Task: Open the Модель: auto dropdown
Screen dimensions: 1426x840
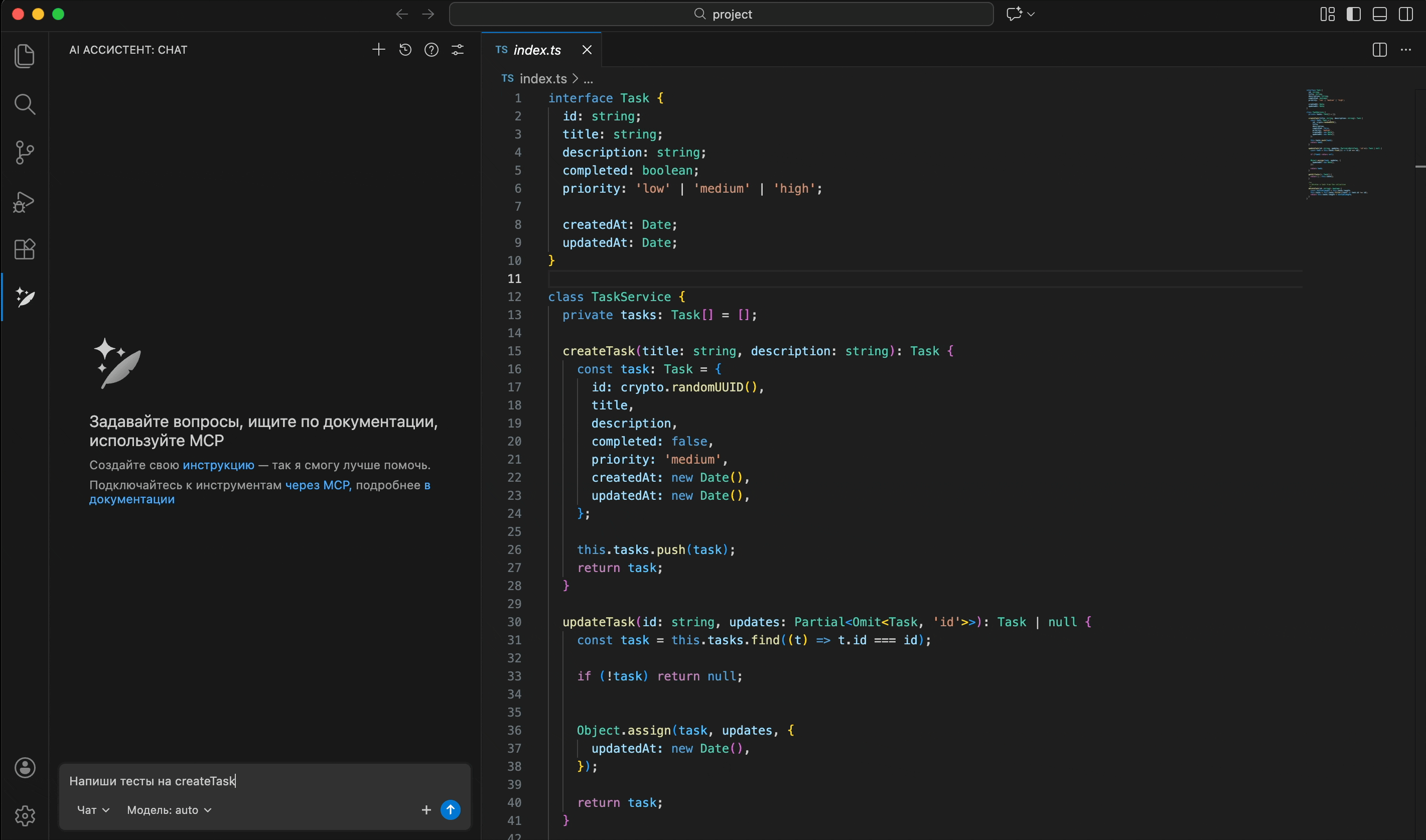Action: (x=169, y=810)
